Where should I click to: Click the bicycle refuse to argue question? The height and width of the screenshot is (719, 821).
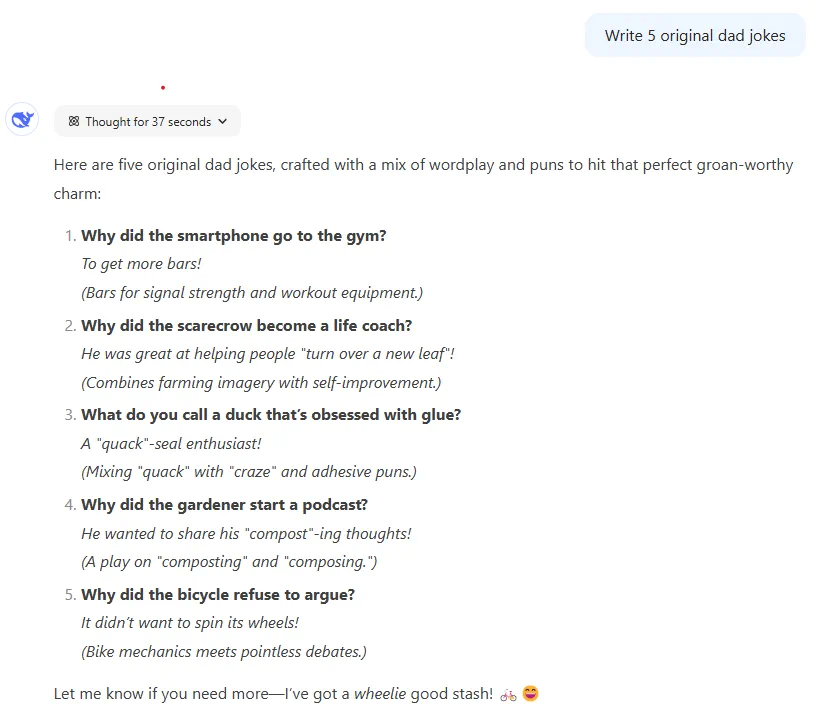coord(218,595)
